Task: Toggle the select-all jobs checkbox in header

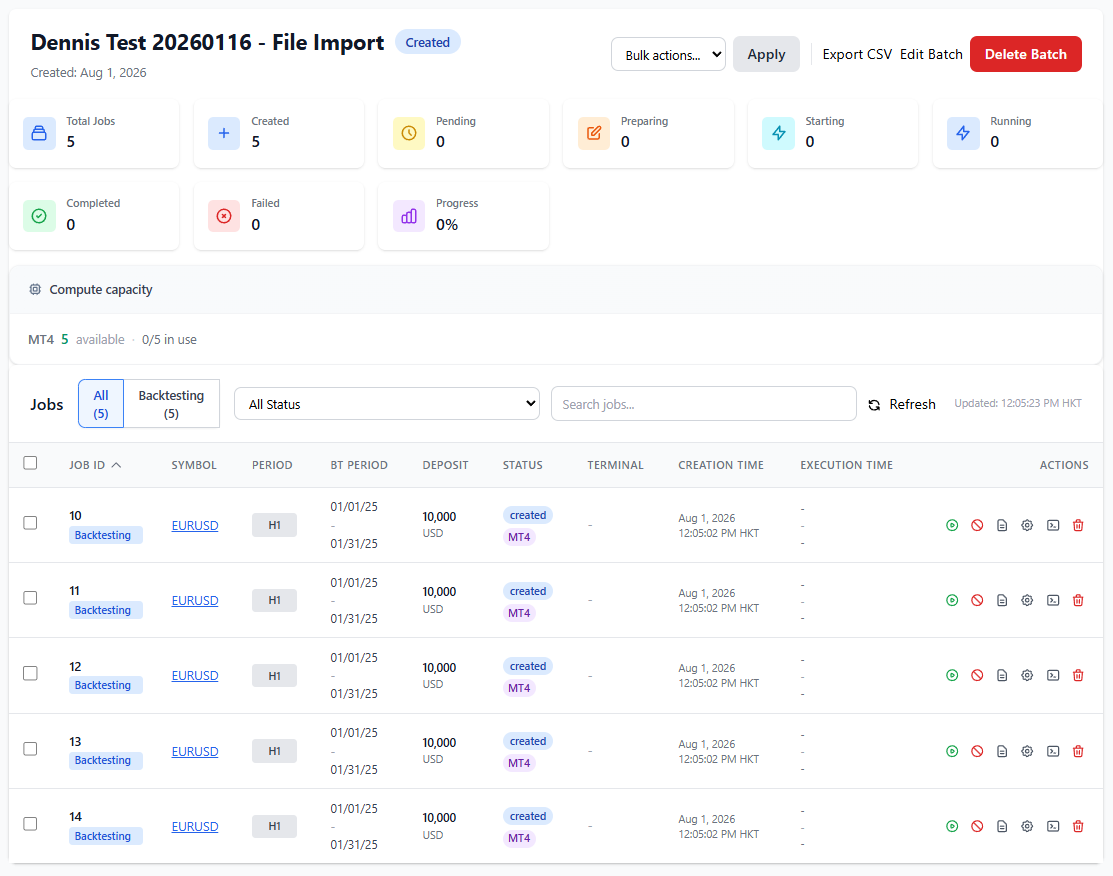Action: coord(30,463)
